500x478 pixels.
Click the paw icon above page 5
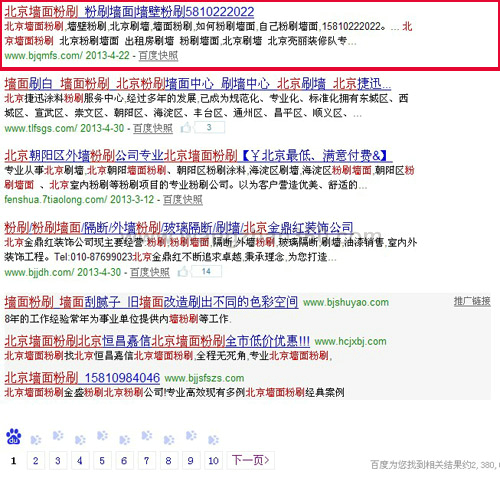tap(102, 436)
